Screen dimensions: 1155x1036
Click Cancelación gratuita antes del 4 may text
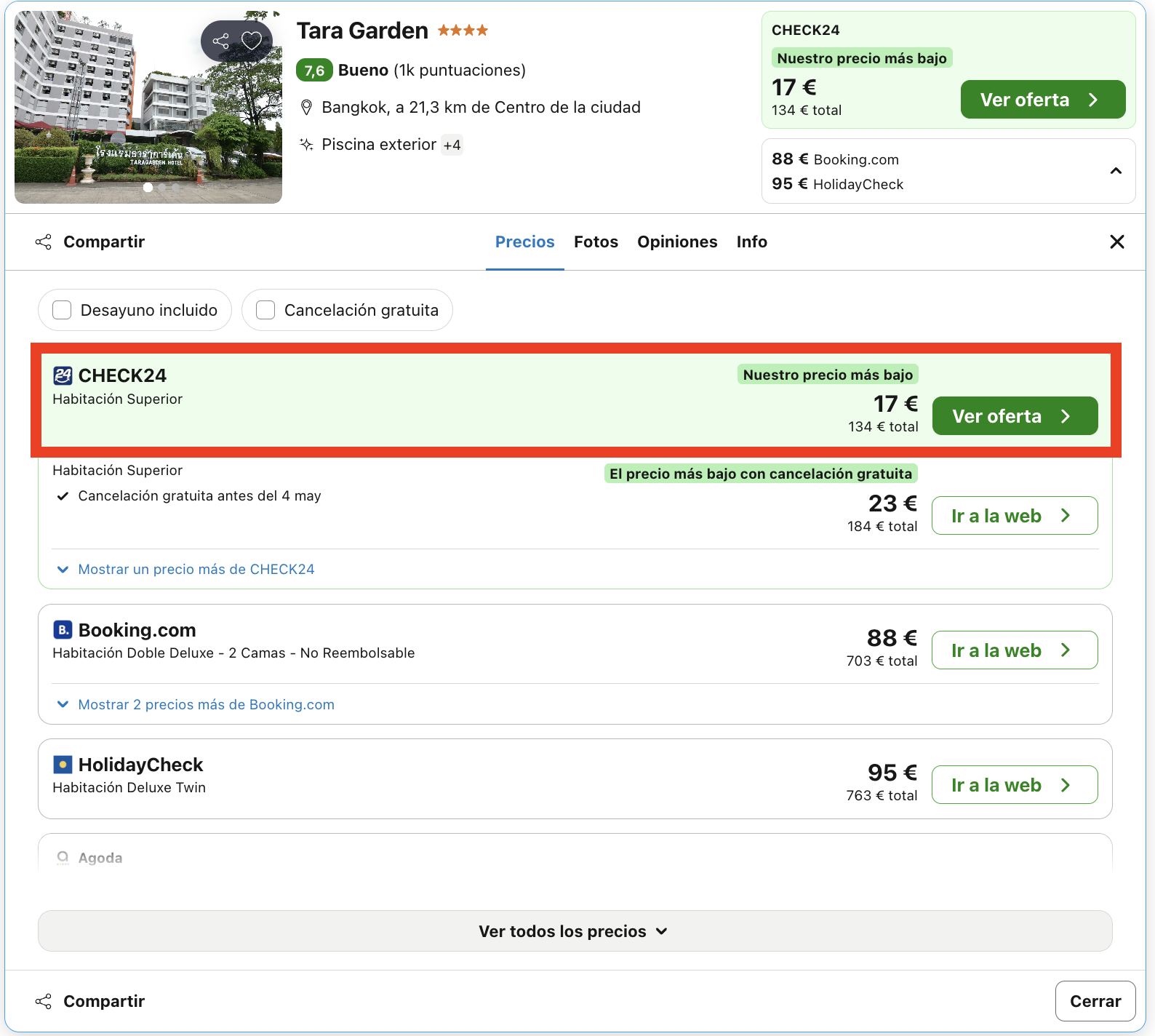(x=199, y=496)
